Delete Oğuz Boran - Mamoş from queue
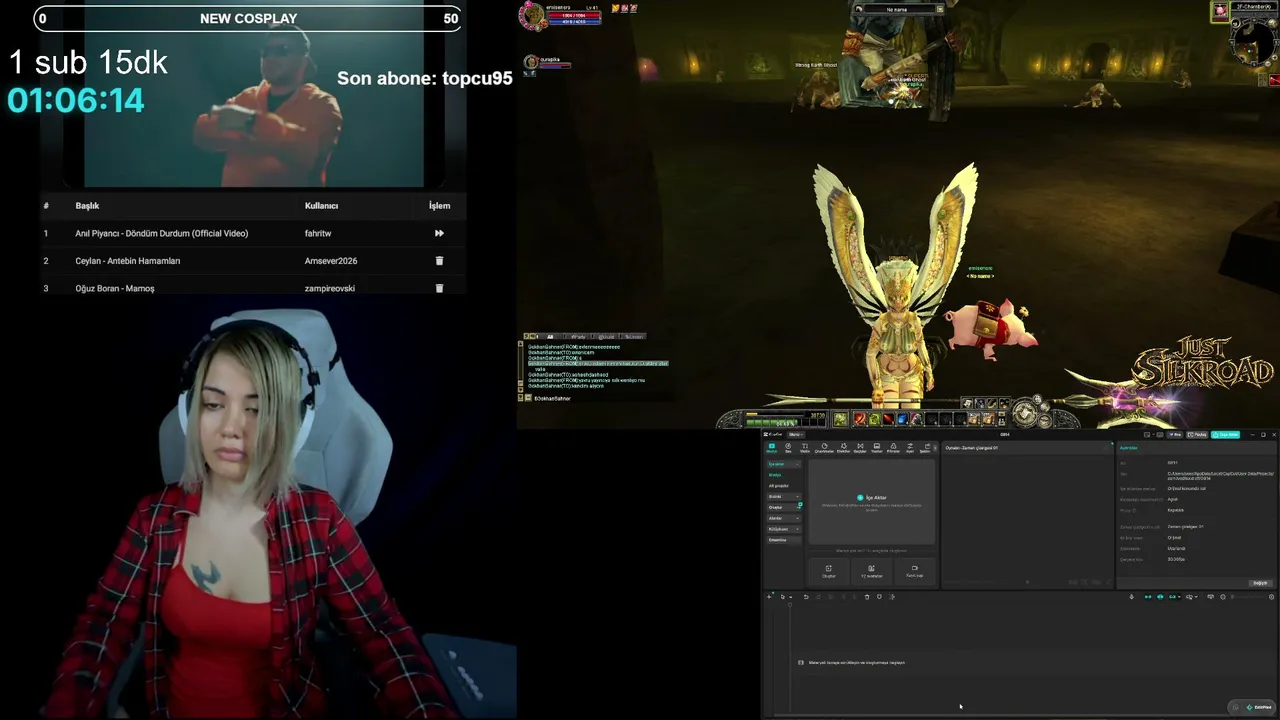 pos(439,288)
